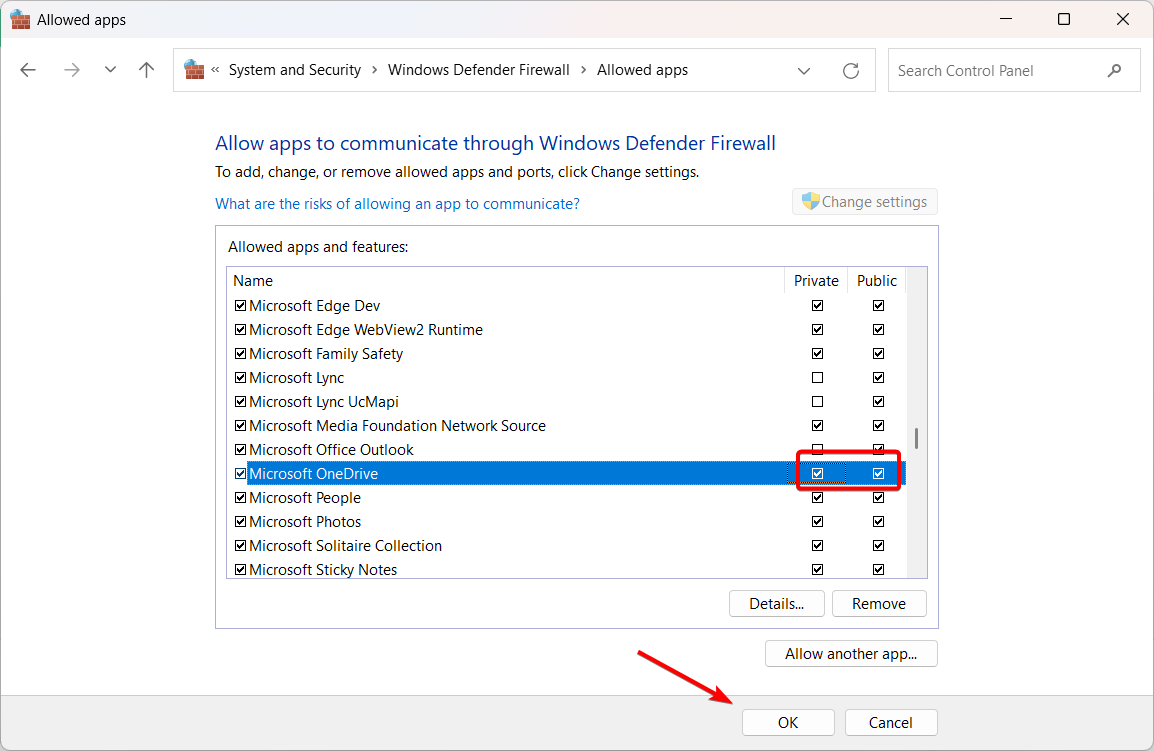Click the allowed apps list scrollbar

point(916,438)
